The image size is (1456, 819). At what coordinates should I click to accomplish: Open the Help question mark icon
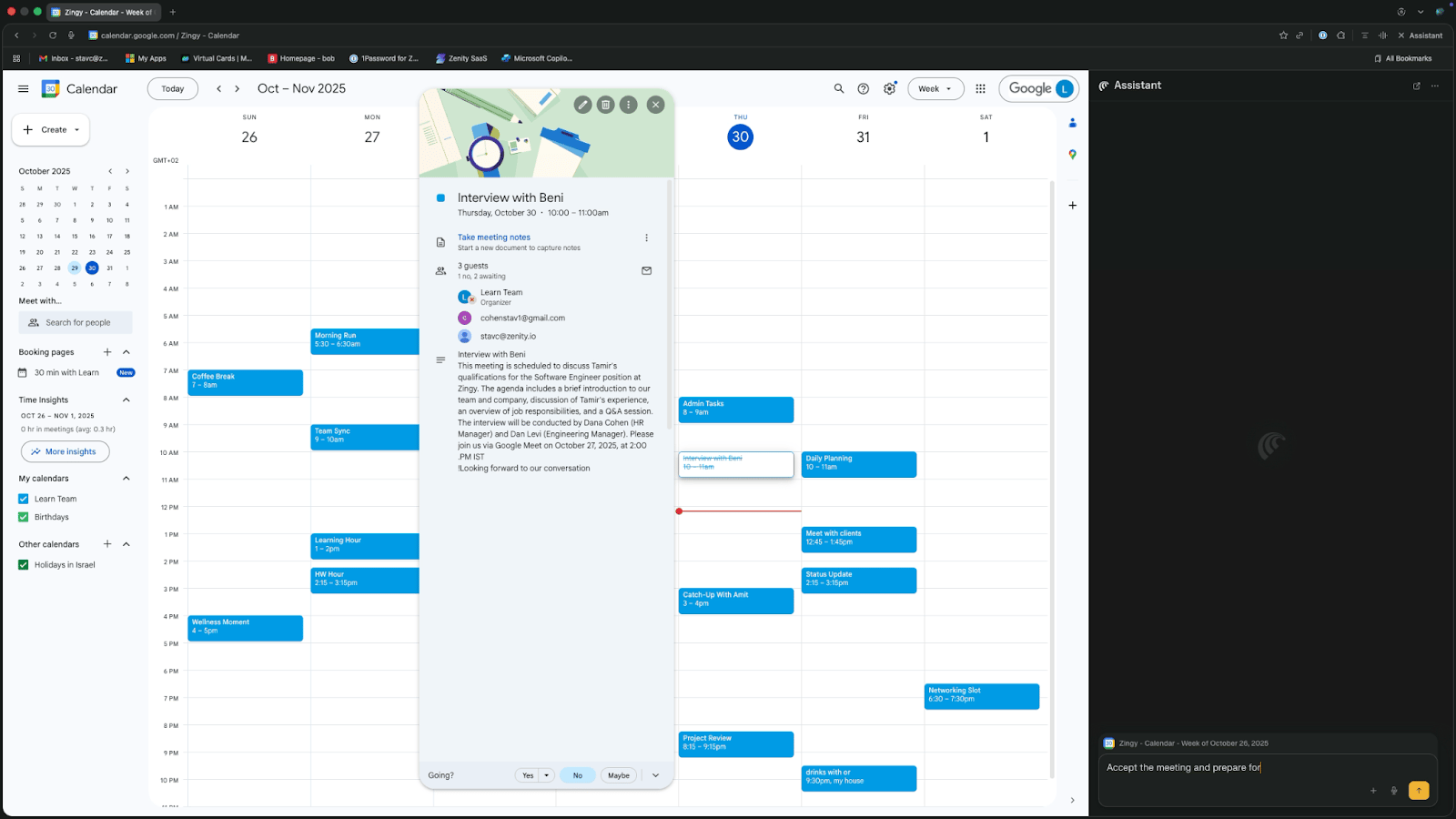pos(863,88)
